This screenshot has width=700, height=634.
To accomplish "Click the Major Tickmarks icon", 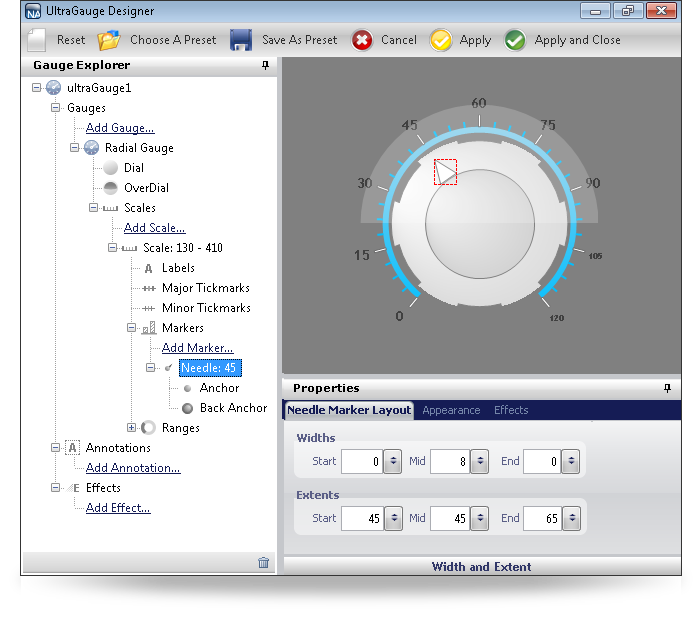I will pos(149,288).
